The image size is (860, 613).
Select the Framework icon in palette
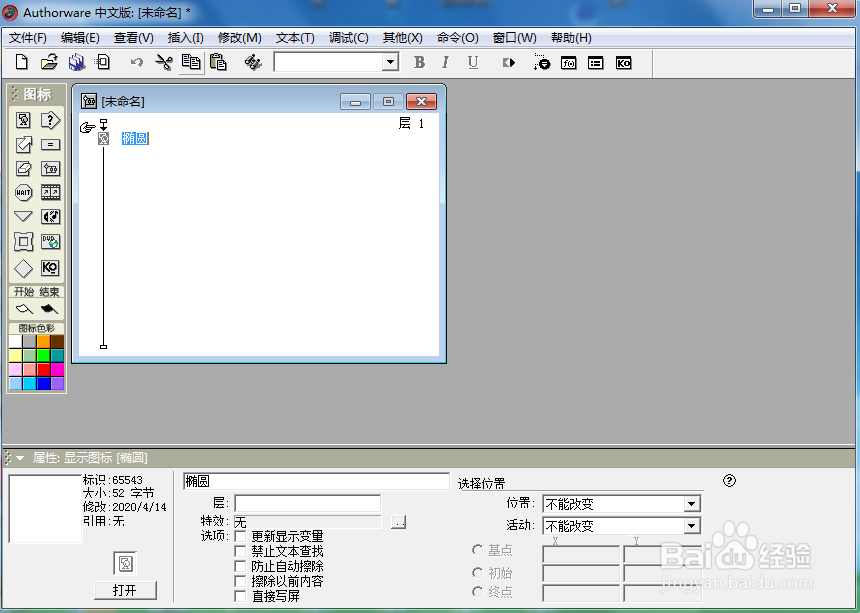(x=24, y=242)
